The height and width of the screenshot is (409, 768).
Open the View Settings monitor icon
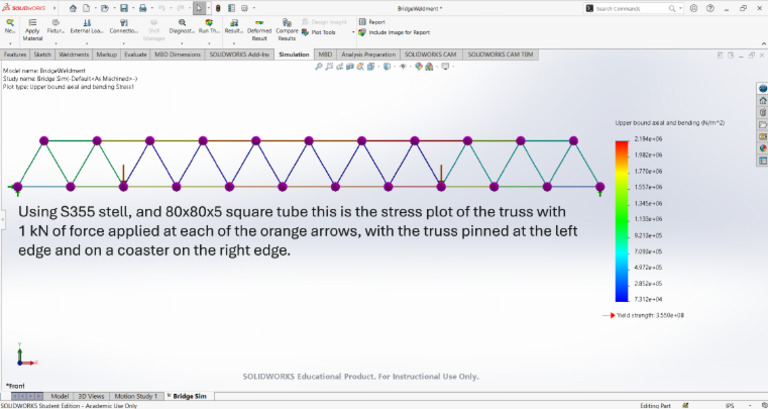pyautogui.click(x=445, y=67)
